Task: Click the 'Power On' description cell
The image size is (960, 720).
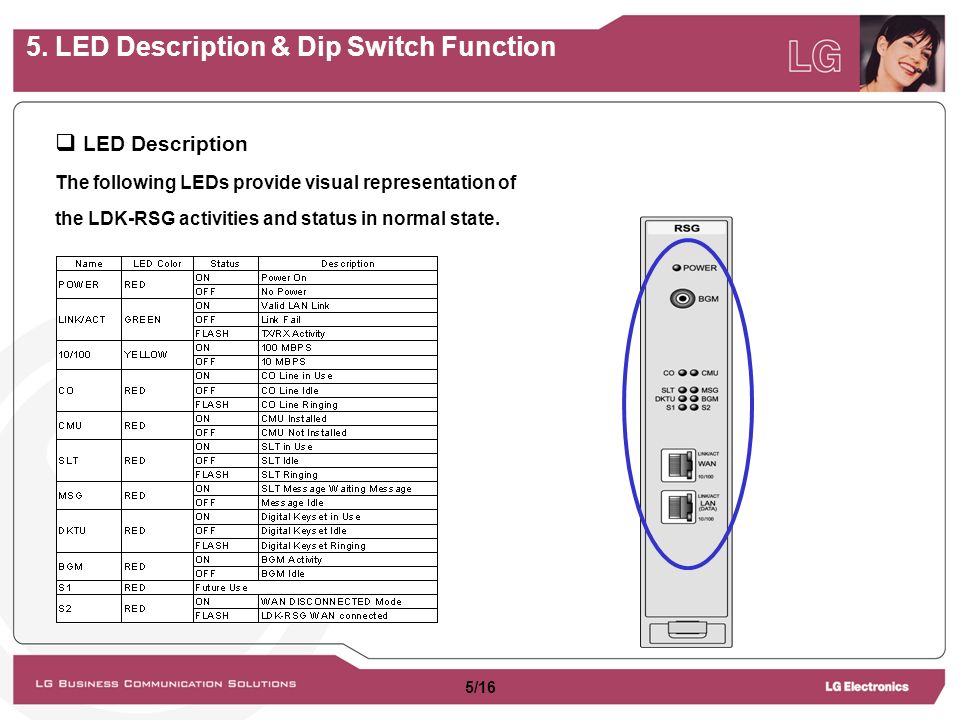Action: [x=348, y=277]
